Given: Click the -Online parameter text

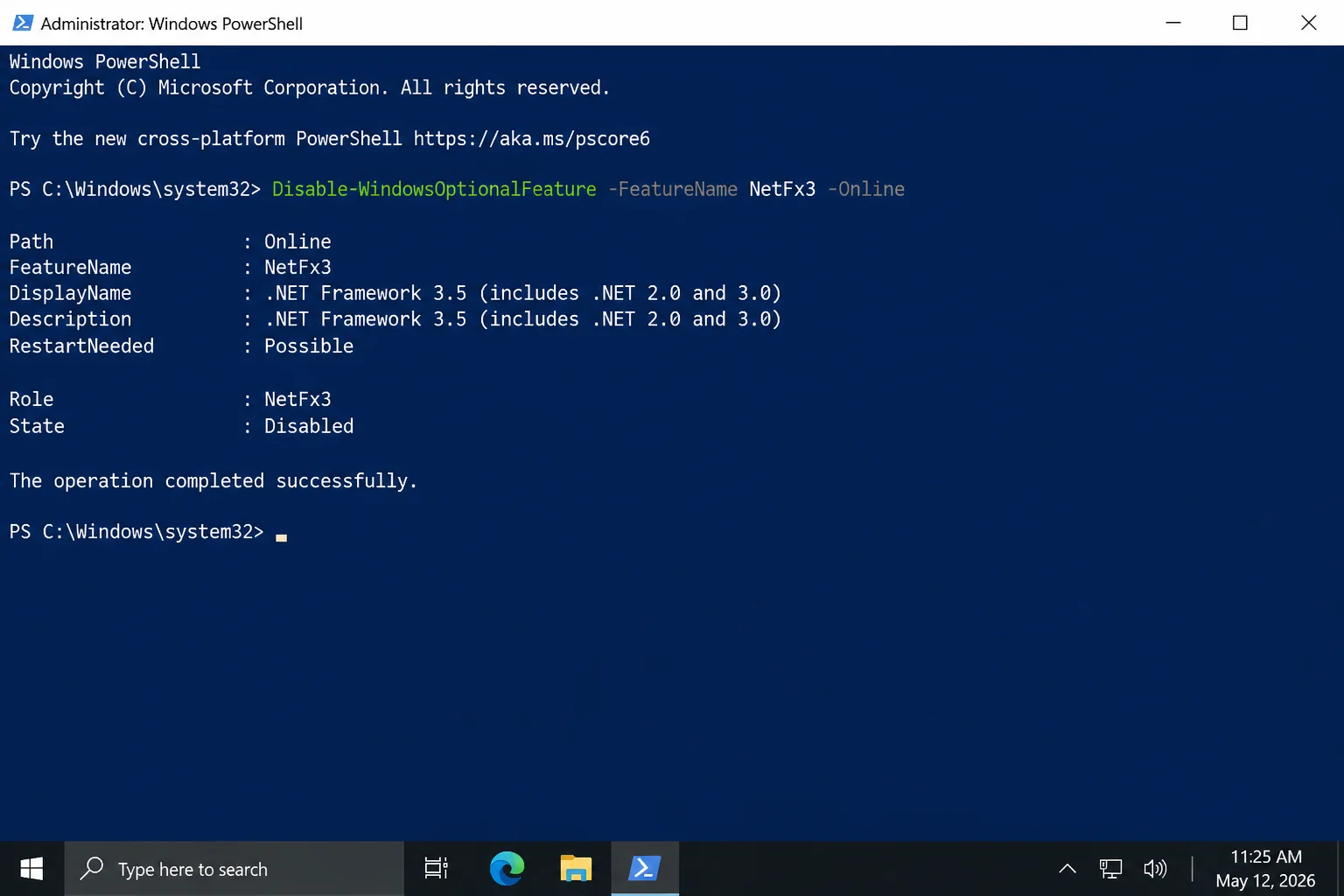Looking at the screenshot, I should [866, 189].
